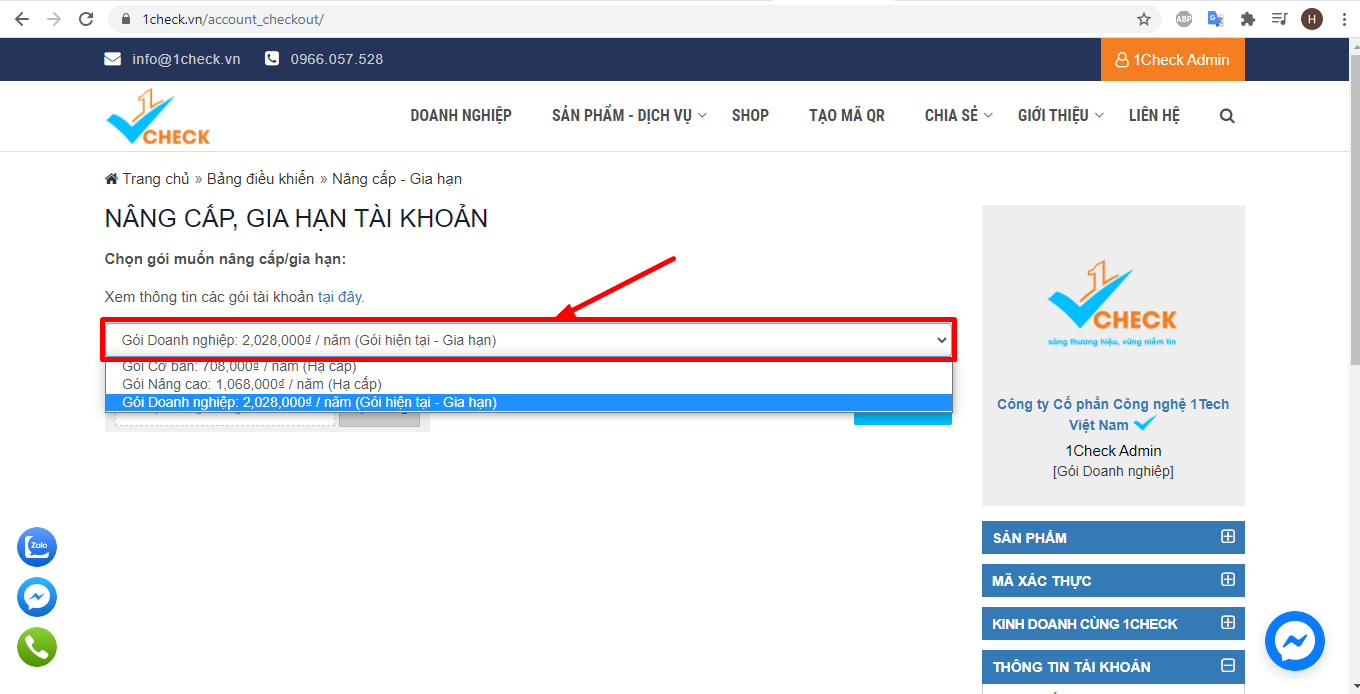Viewport: 1360px width, 694px height.
Task: Click the 'tại đây' package info link
Action: (x=340, y=297)
